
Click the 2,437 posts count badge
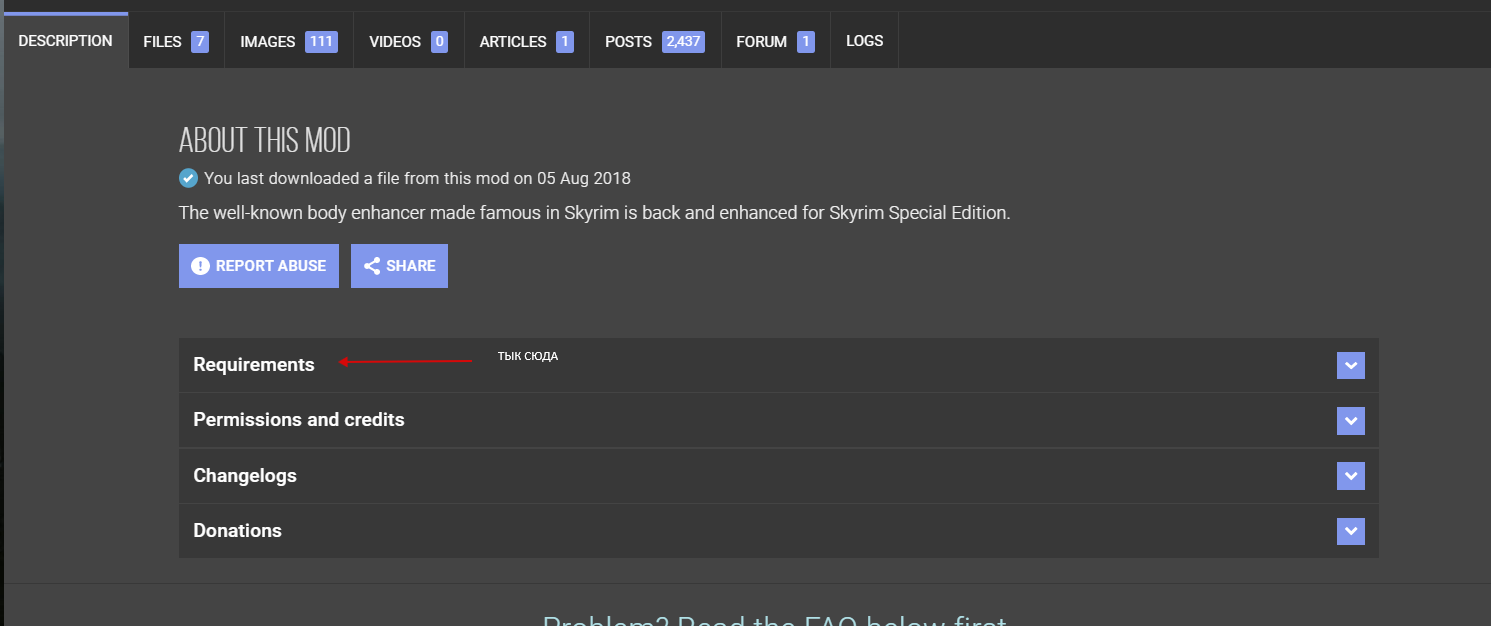coord(684,42)
